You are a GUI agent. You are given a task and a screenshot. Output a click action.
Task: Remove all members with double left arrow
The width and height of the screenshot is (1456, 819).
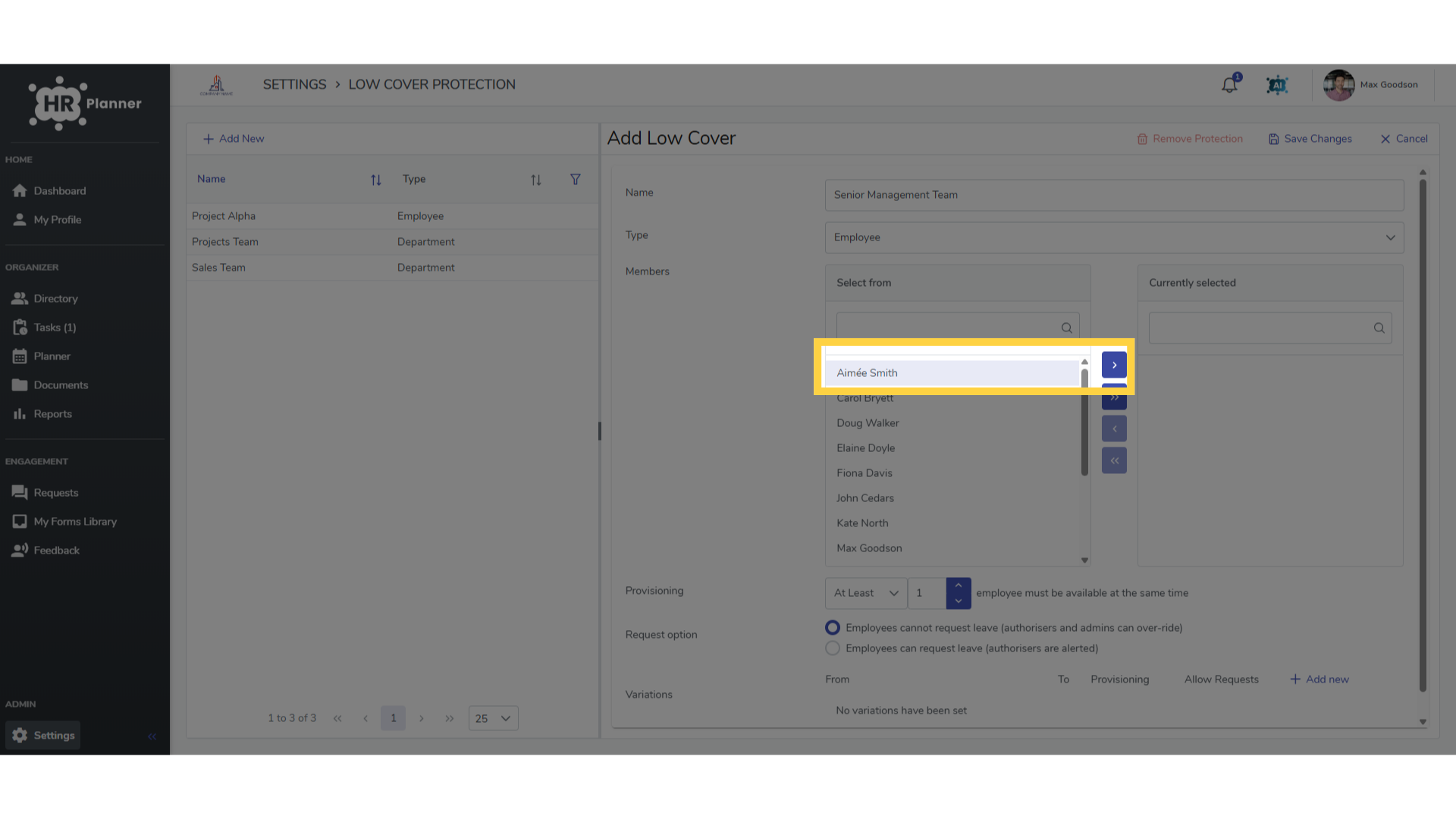coord(1114,460)
